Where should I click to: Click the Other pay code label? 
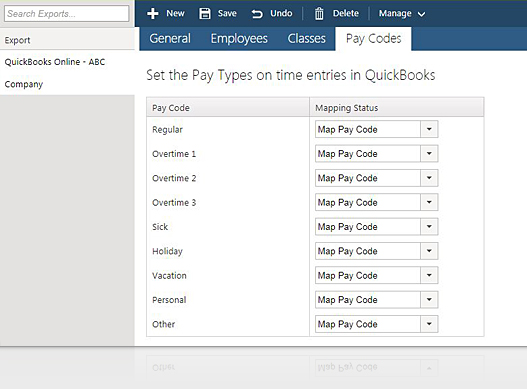[163, 324]
